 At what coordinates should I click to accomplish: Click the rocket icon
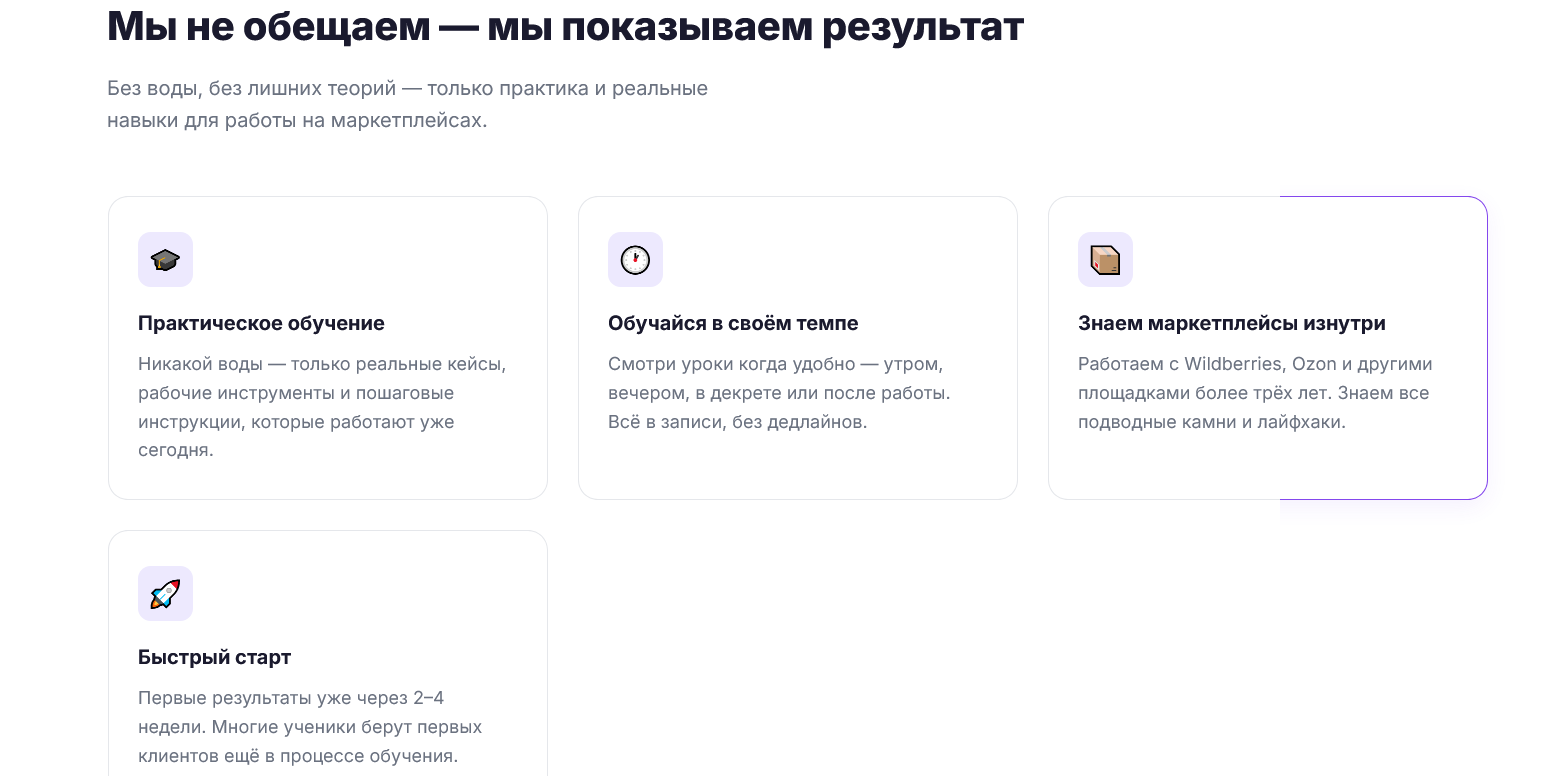tap(165, 594)
